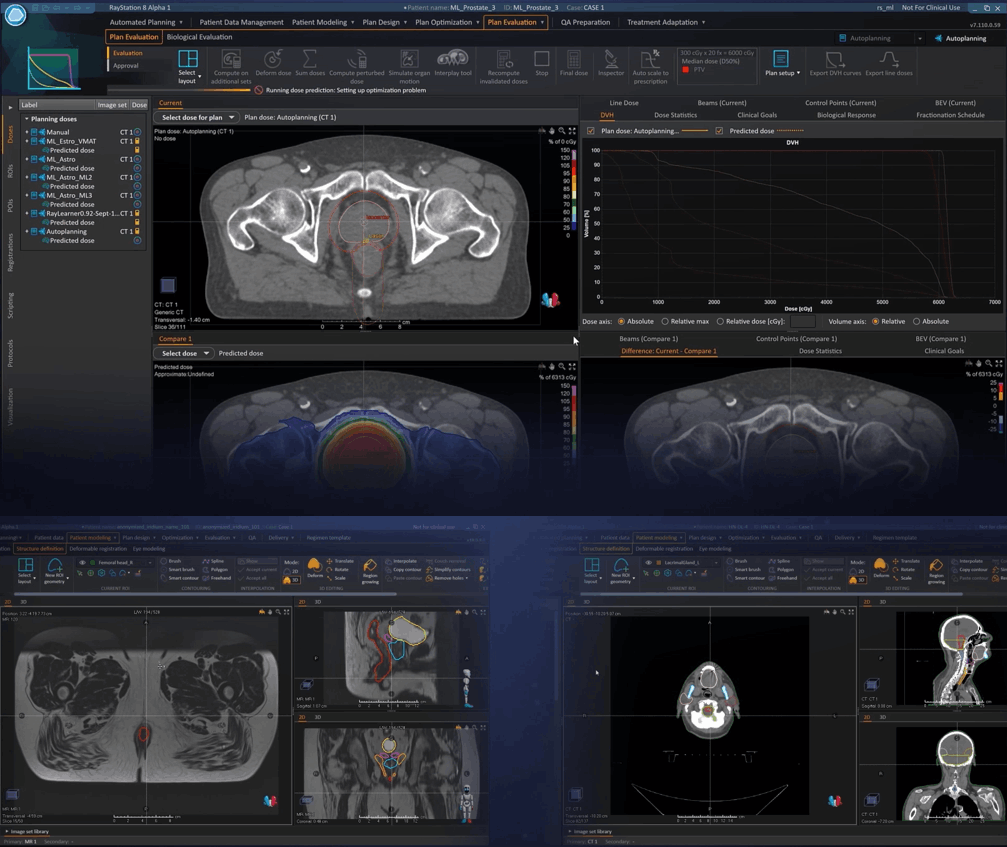Open the Select dose for plan dropdown

197,117
